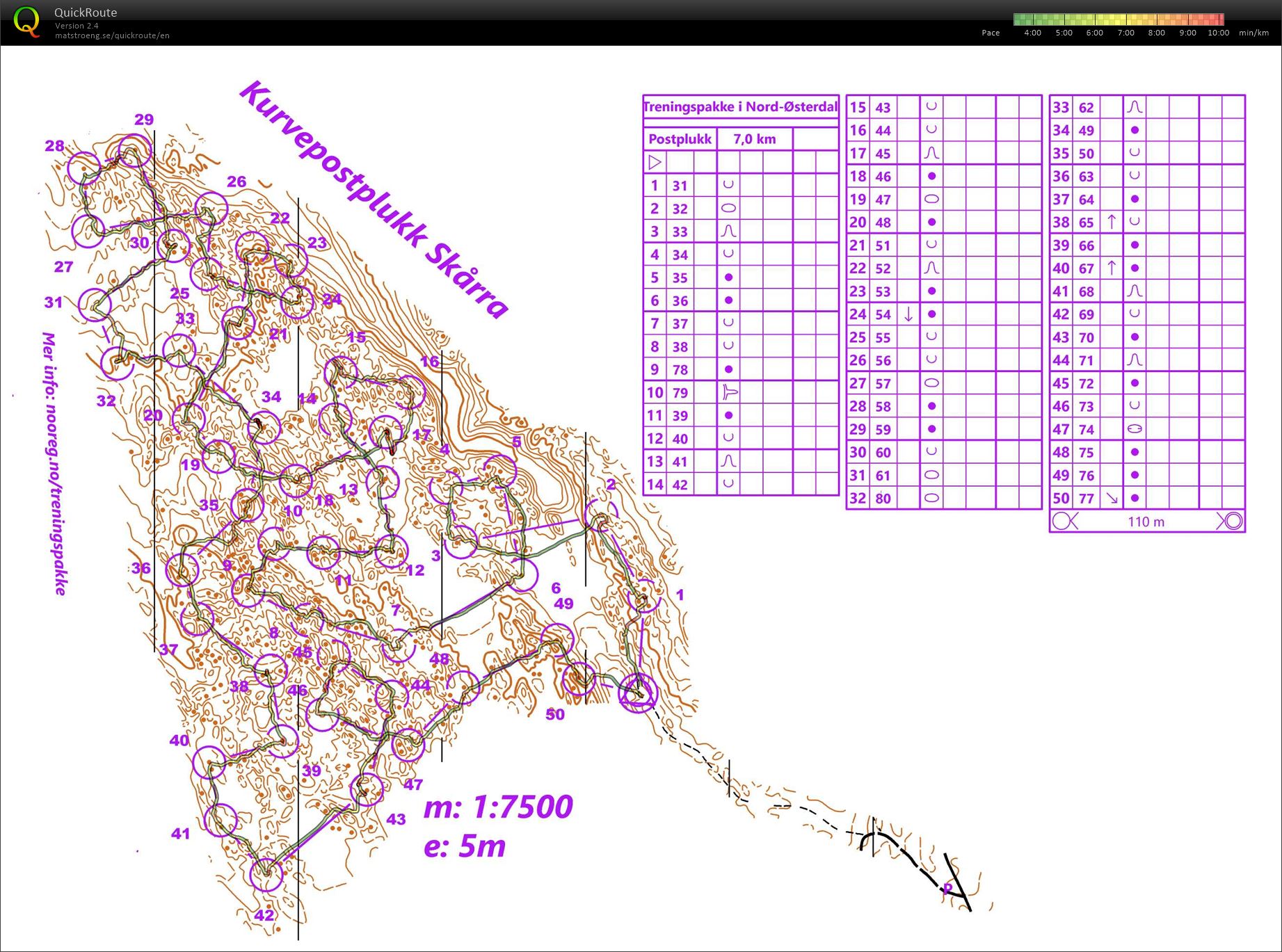
Task: Click the start triangle in the control table
Action: [x=655, y=162]
